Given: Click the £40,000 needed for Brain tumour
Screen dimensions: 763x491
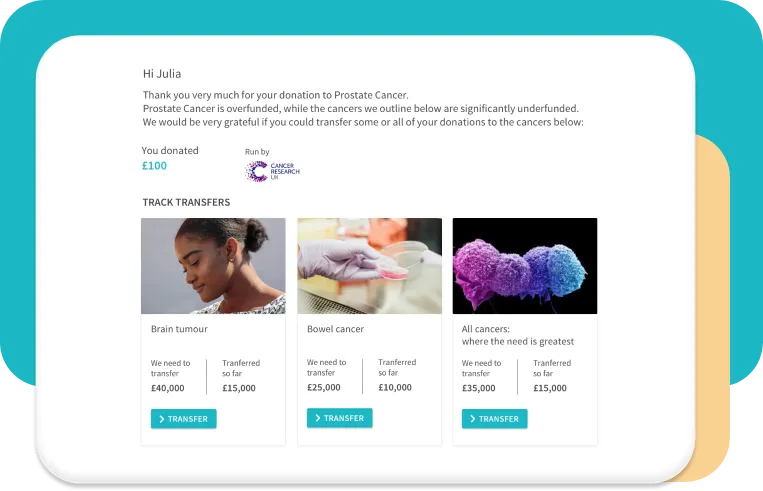Looking at the screenshot, I should click(x=168, y=388).
